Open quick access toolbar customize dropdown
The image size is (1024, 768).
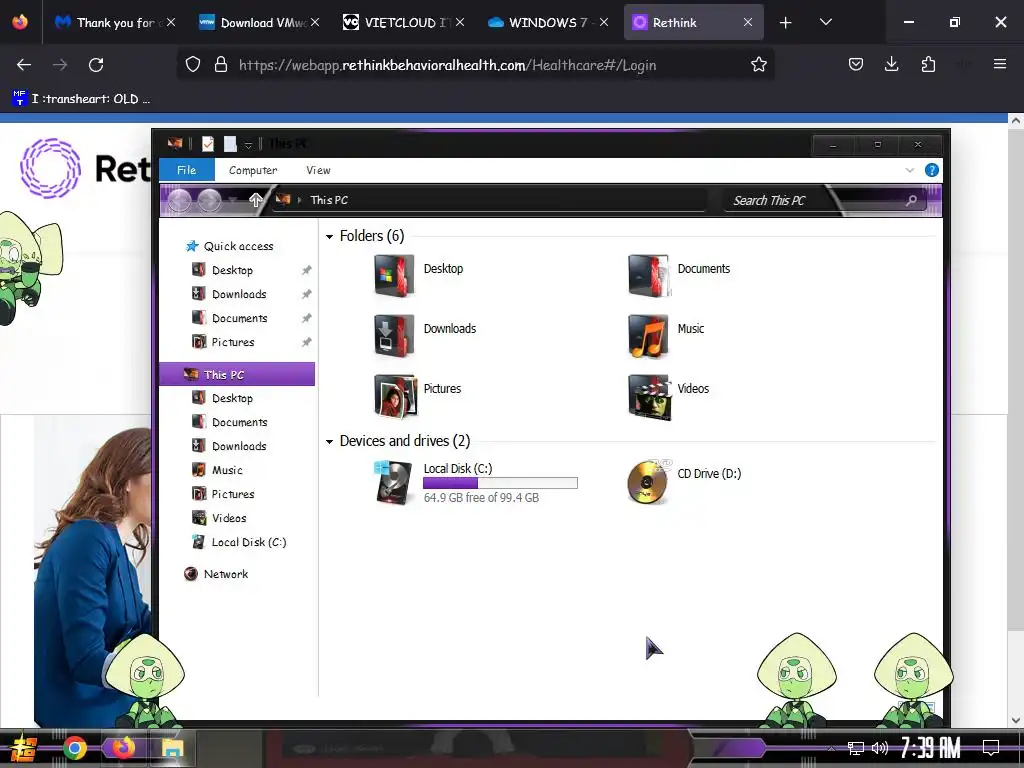pyautogui.click(x=248, y=144)
